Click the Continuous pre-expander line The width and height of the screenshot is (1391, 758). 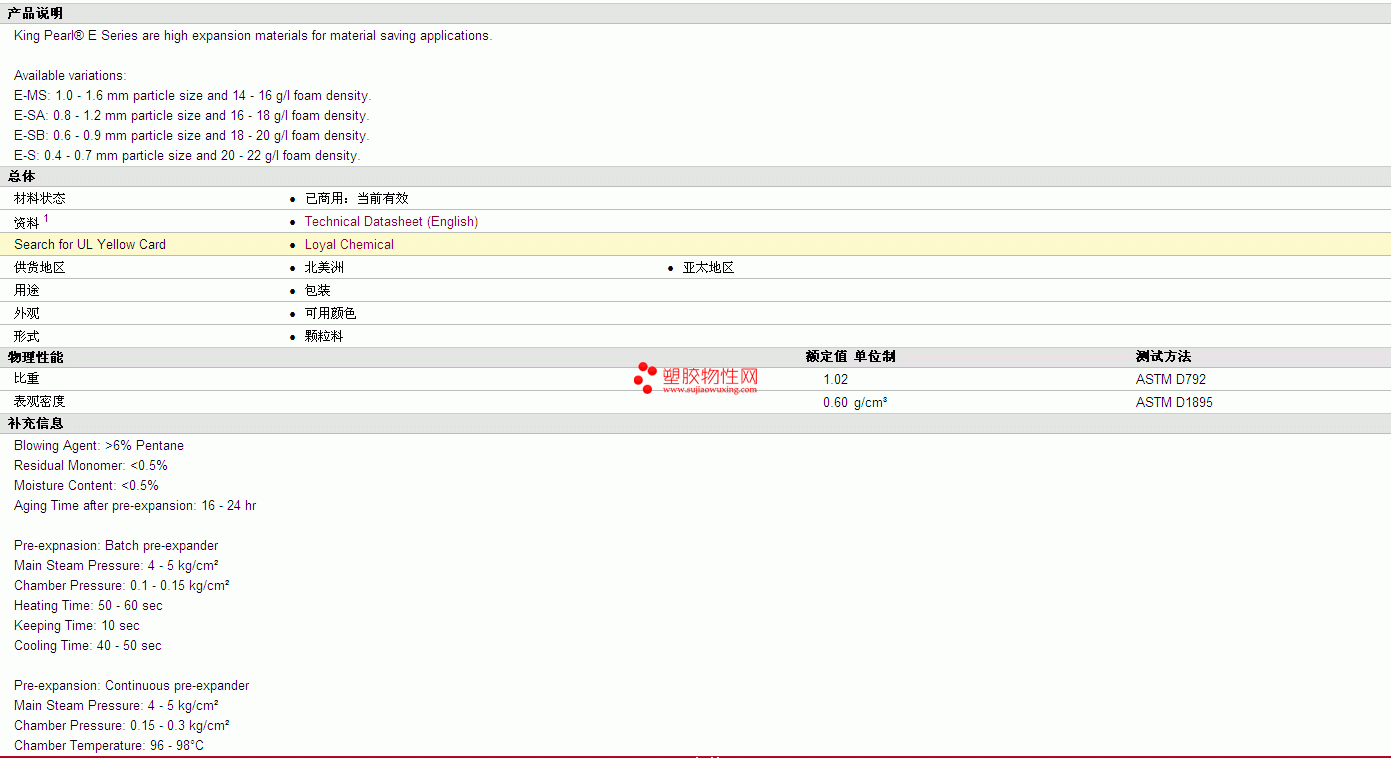(132, 685)
